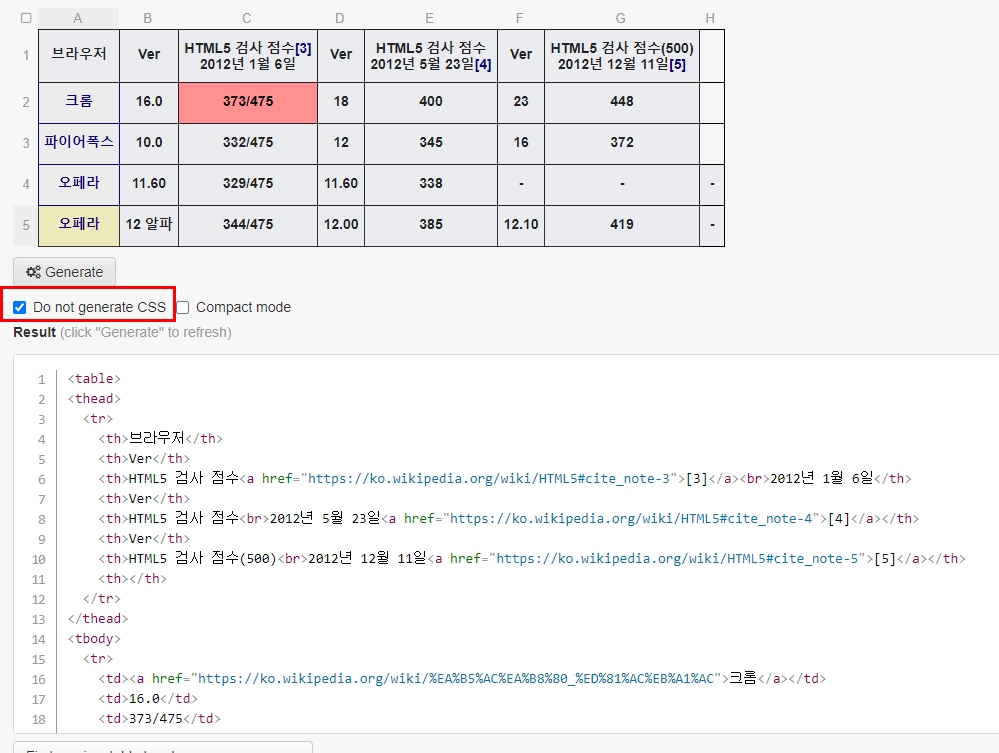Image resolution: width=999 pixels, height=753 pixels.
Task: Select row 5 header number
Action: (x=26, y=225)
